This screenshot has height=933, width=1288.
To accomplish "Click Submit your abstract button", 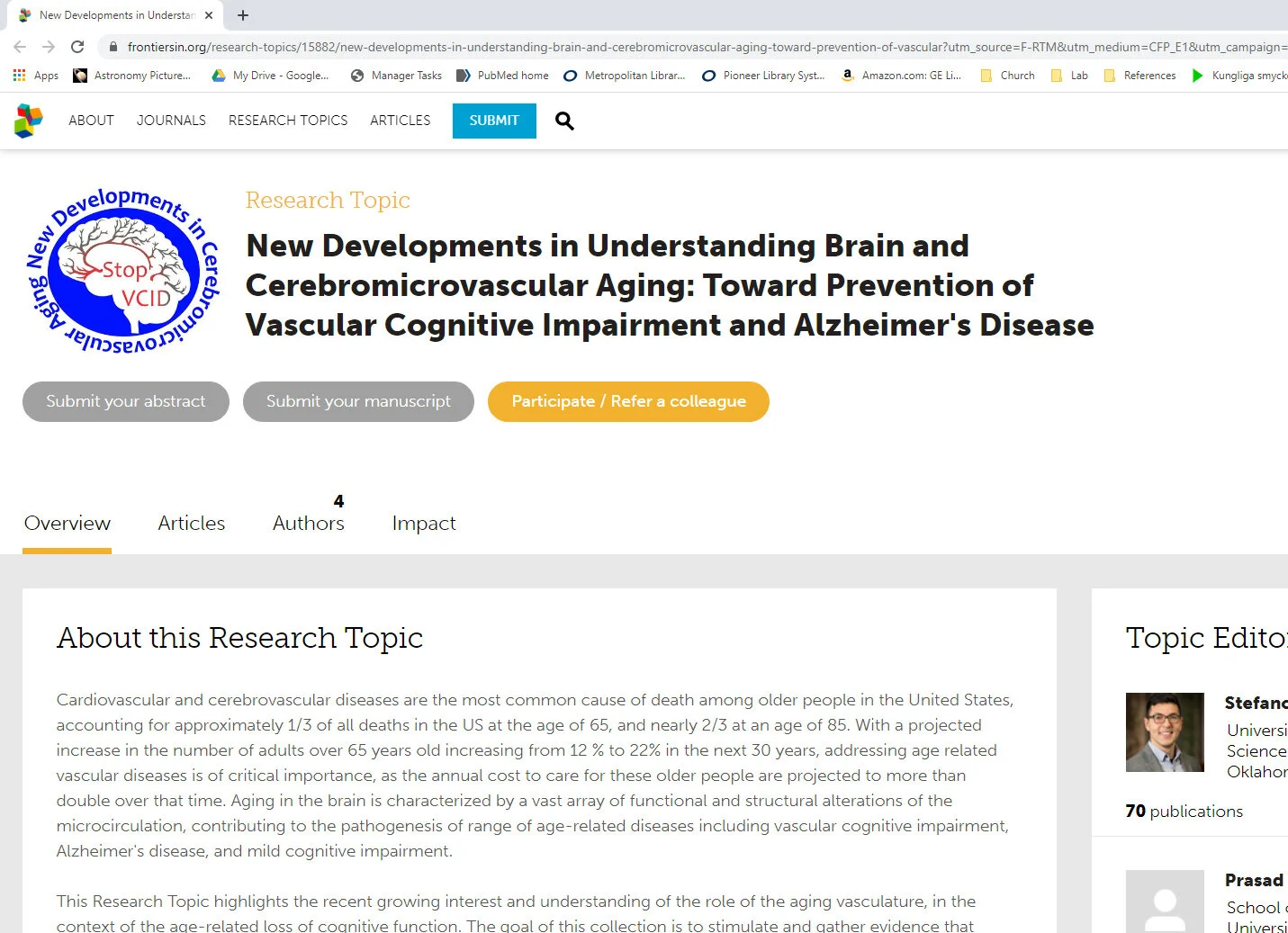I will (x=126, y=401).
